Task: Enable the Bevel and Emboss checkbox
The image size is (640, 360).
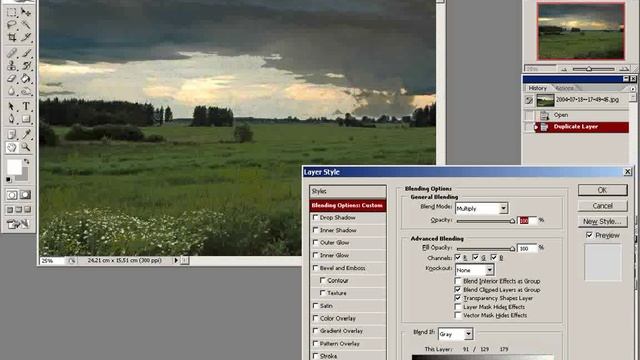Action: point(316,268)
